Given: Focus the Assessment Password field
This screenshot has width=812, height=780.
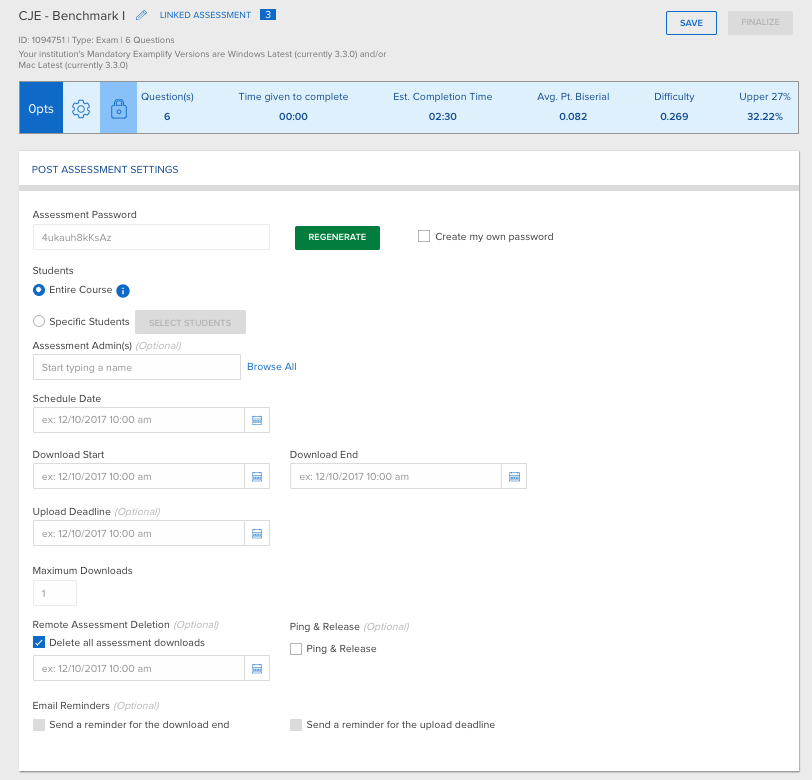Looking at the screenshot, I should tap(151, 237).
